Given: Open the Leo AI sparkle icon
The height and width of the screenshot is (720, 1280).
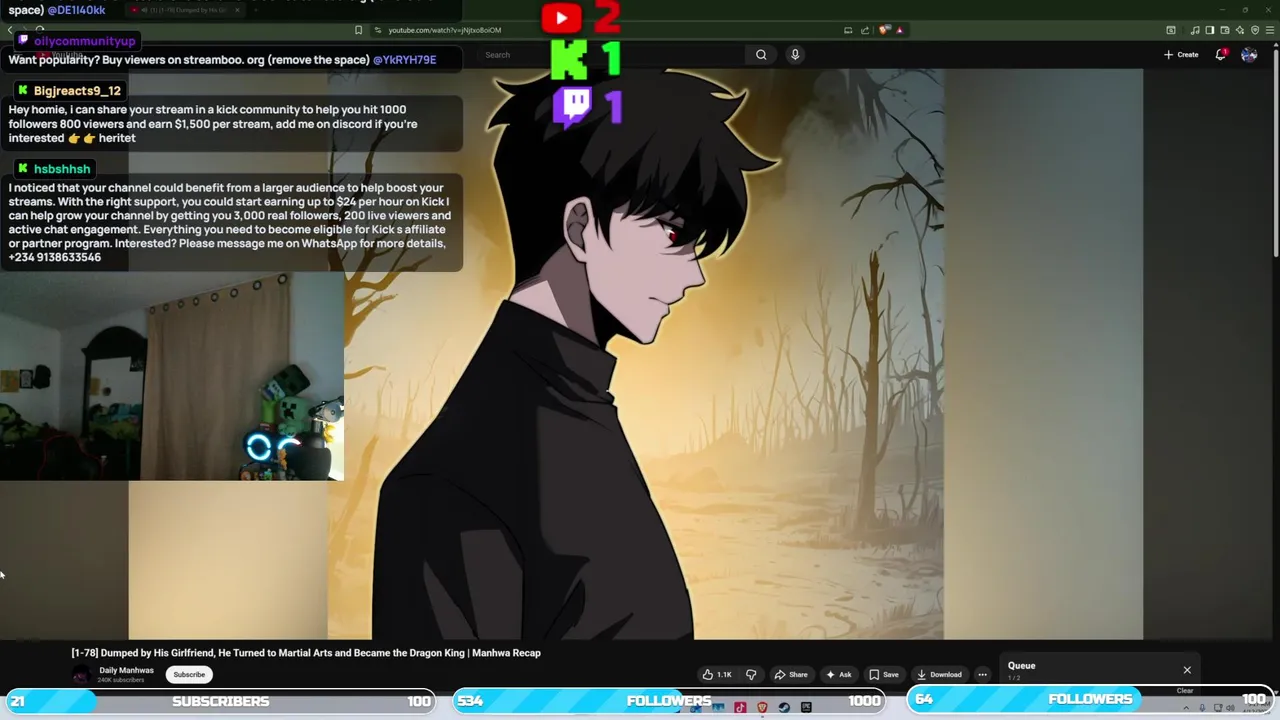Looking at the screenshot, I should point(1240,30).
